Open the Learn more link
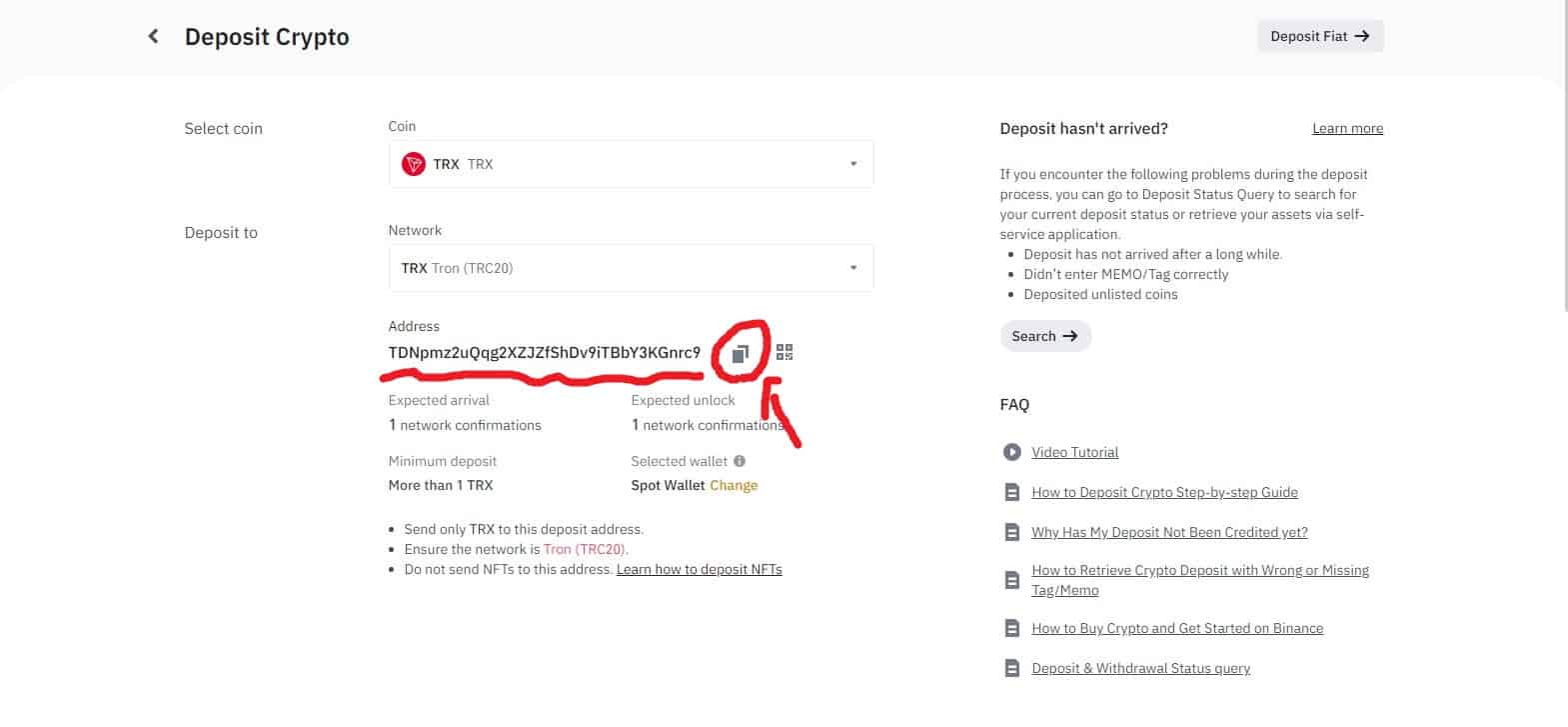This screenshot has height=727, width=1568. 1347,128
